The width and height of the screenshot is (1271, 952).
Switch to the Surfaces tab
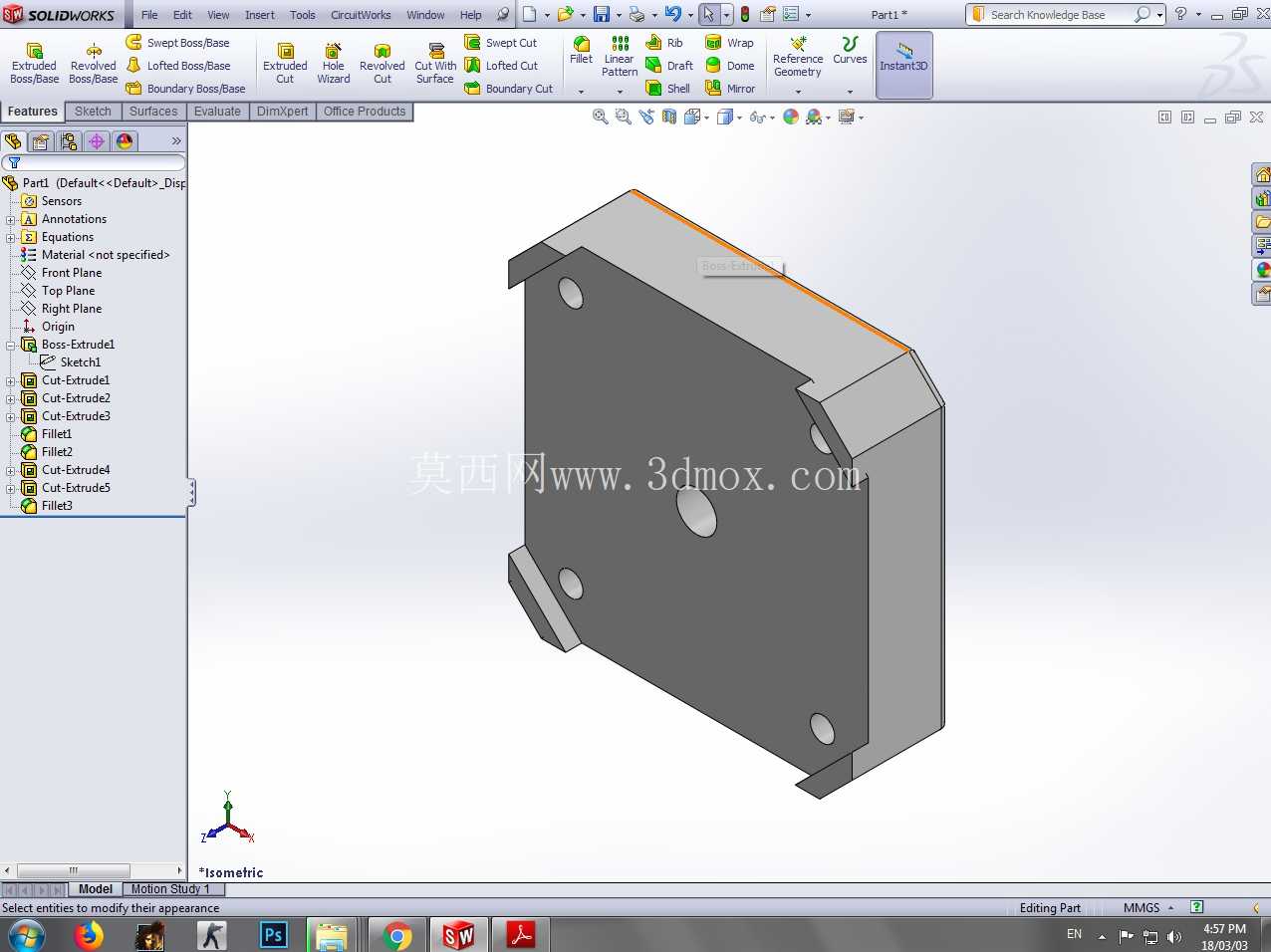point(153,112)
